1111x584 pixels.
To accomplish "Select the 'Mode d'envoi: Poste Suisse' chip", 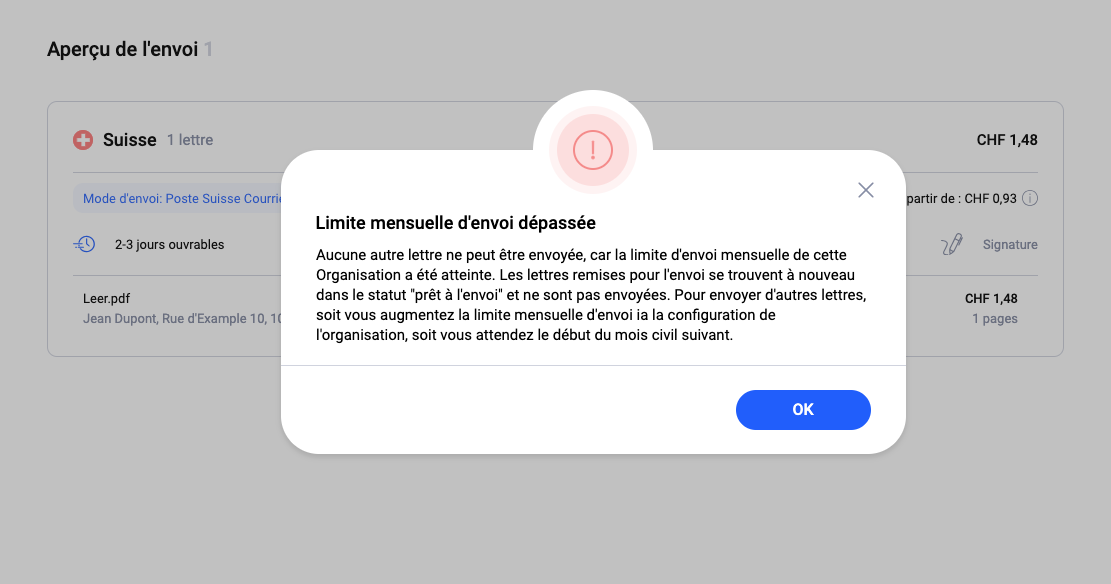I will [x=180, y=198].
